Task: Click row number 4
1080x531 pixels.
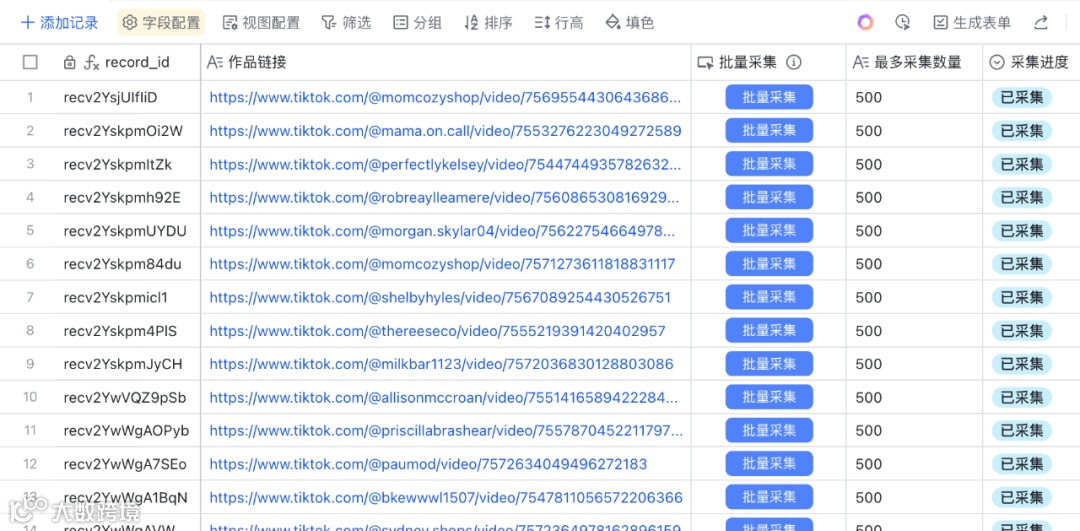Action: pos(30,198)
